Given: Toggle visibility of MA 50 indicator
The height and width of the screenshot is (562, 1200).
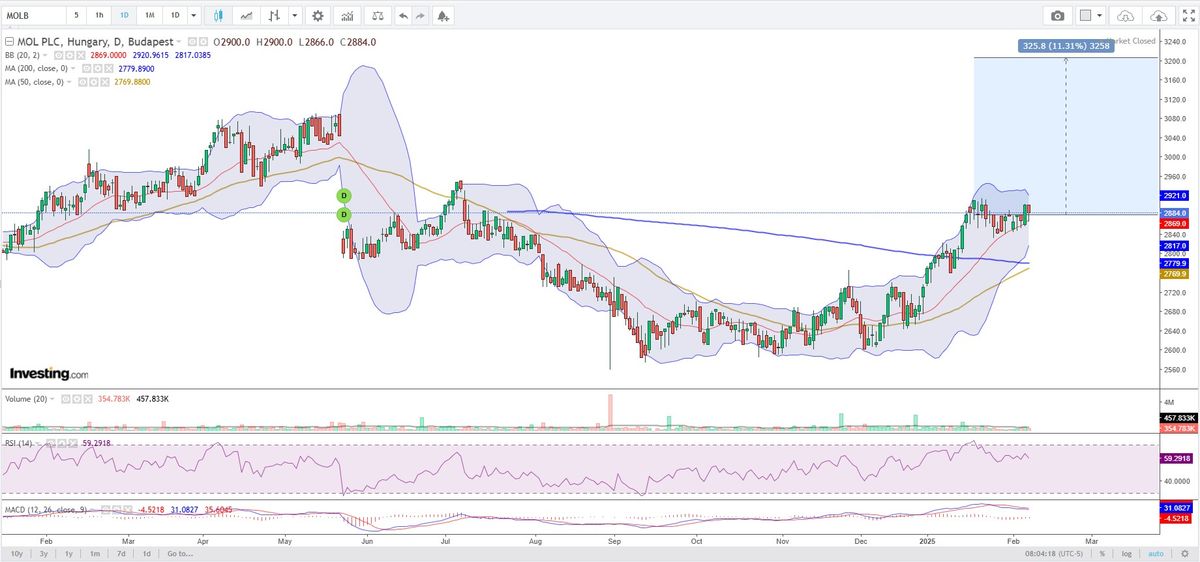Looking at the screenshot, I should (82, 82).
